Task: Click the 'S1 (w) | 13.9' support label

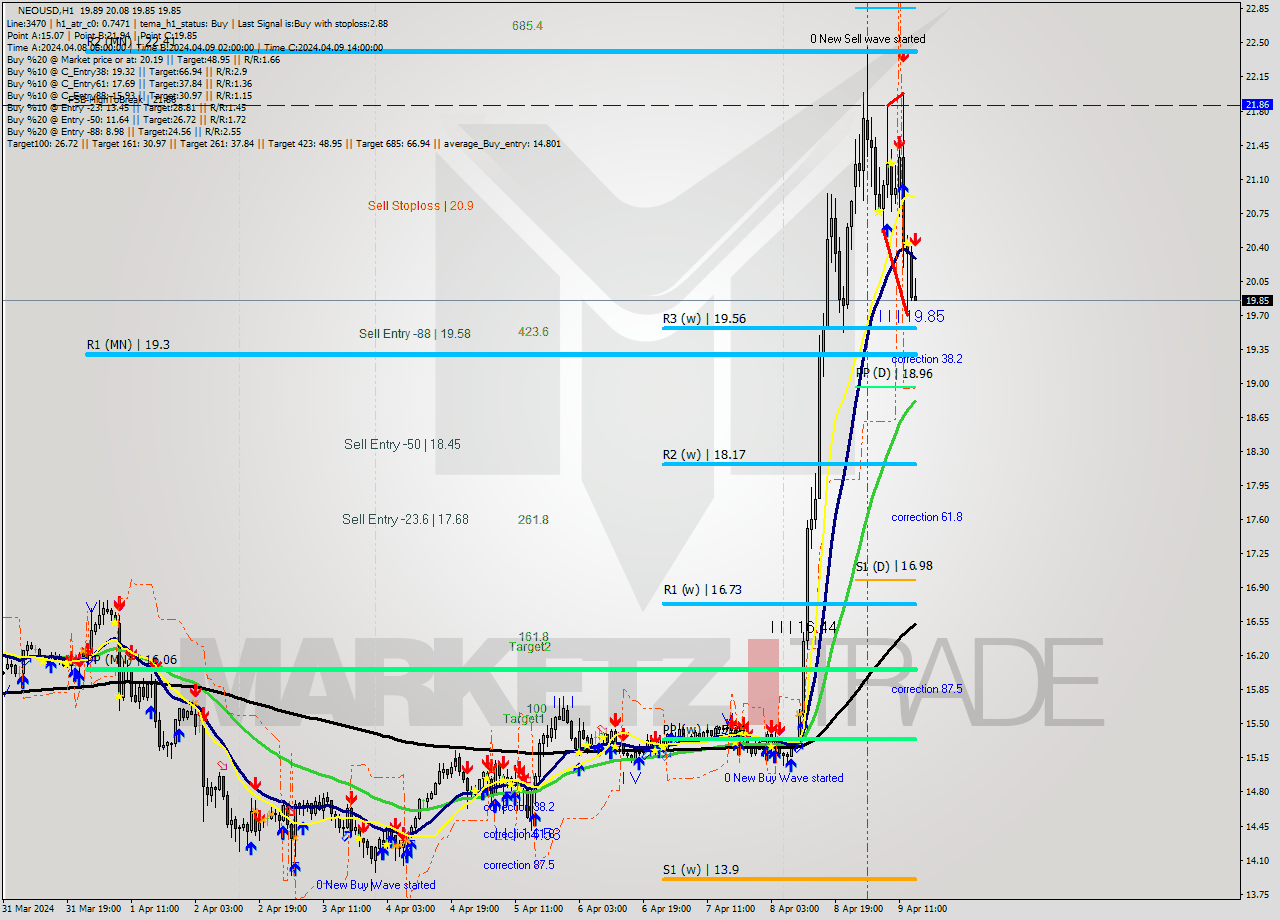Action: (x=700, y=870)
